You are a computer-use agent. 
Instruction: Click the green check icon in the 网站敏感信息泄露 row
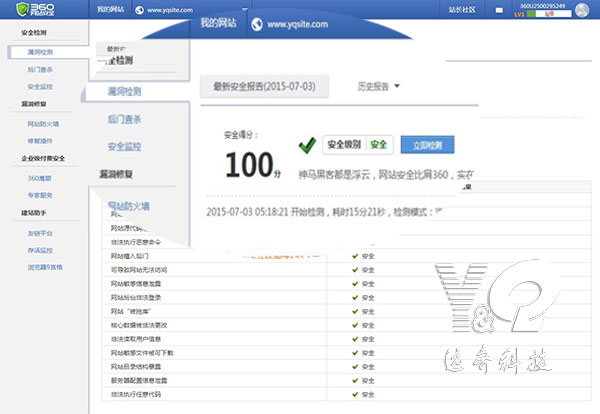355,284
